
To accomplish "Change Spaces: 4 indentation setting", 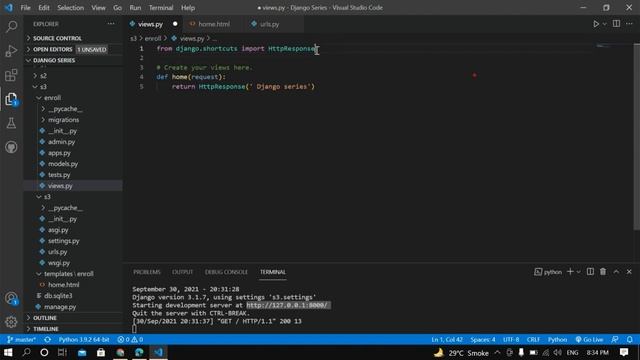I will tap(483, 340).
